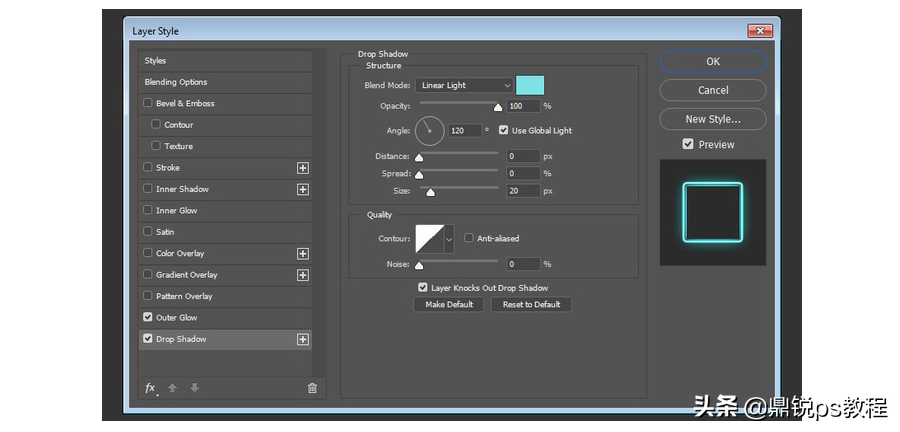Screen dimensions: 900x432
Task: Click the Spread slider handle
Action: click(x=419, y=175)
